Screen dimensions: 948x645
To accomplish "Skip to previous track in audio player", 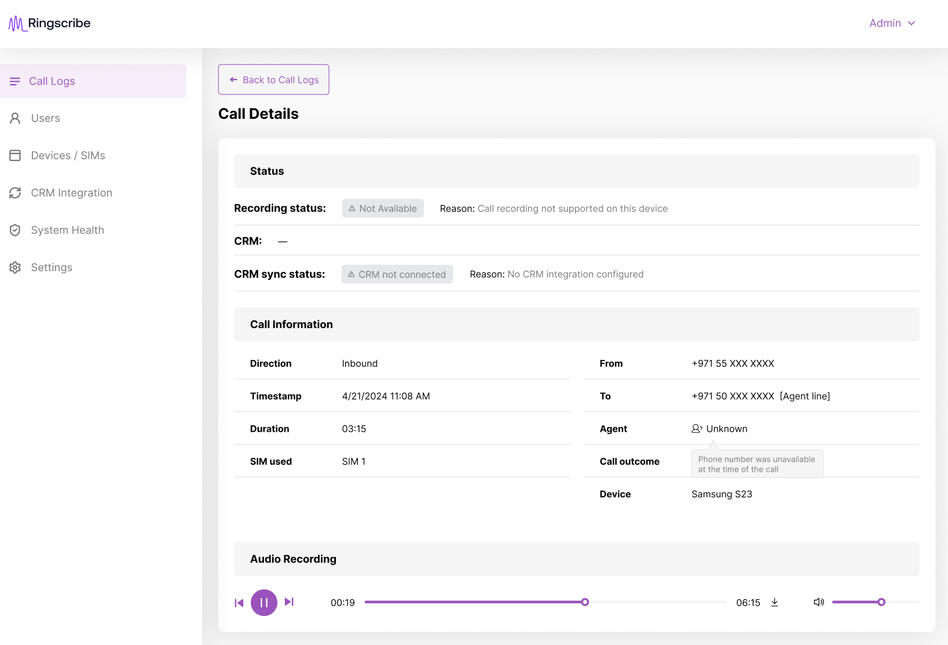I will click(239, 602).
